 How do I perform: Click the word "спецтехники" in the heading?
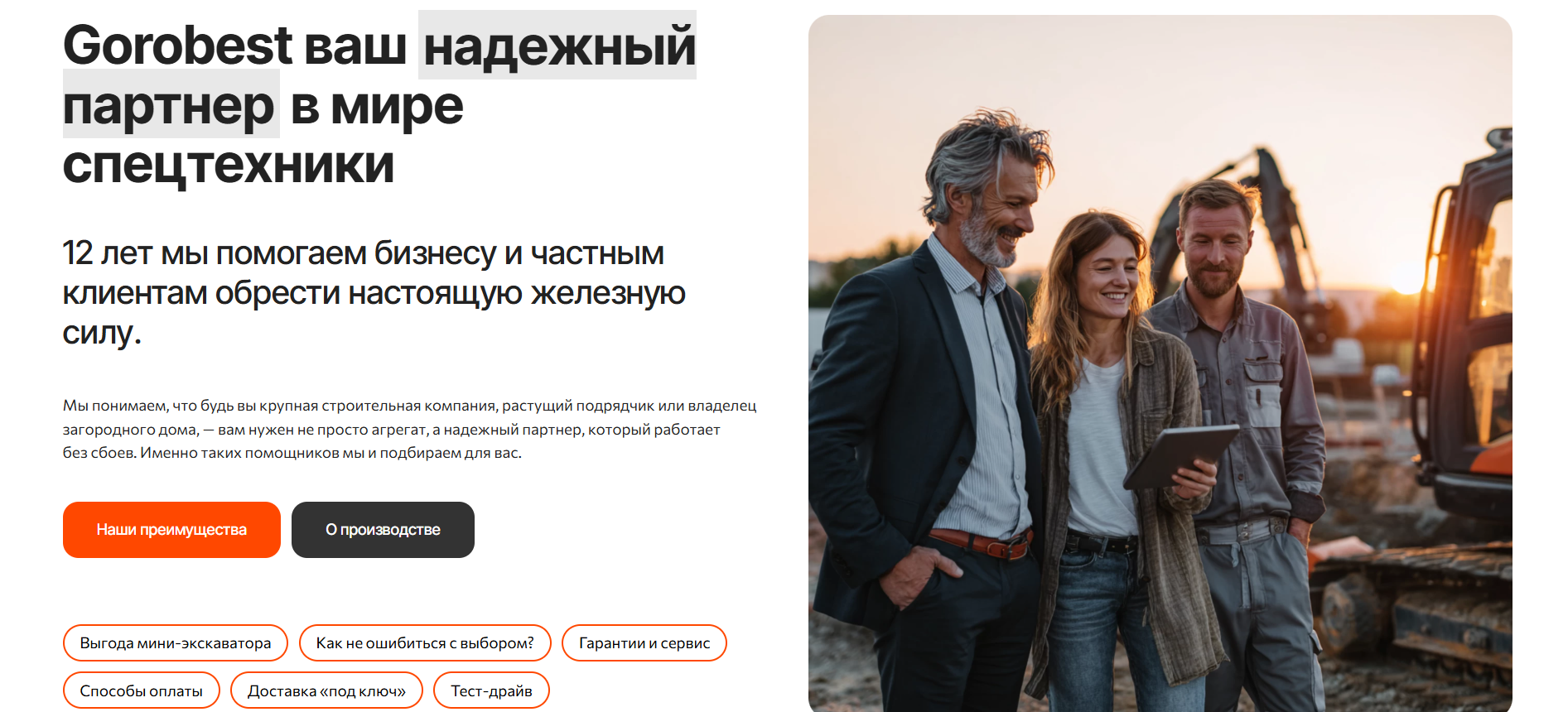coord(229,165)
